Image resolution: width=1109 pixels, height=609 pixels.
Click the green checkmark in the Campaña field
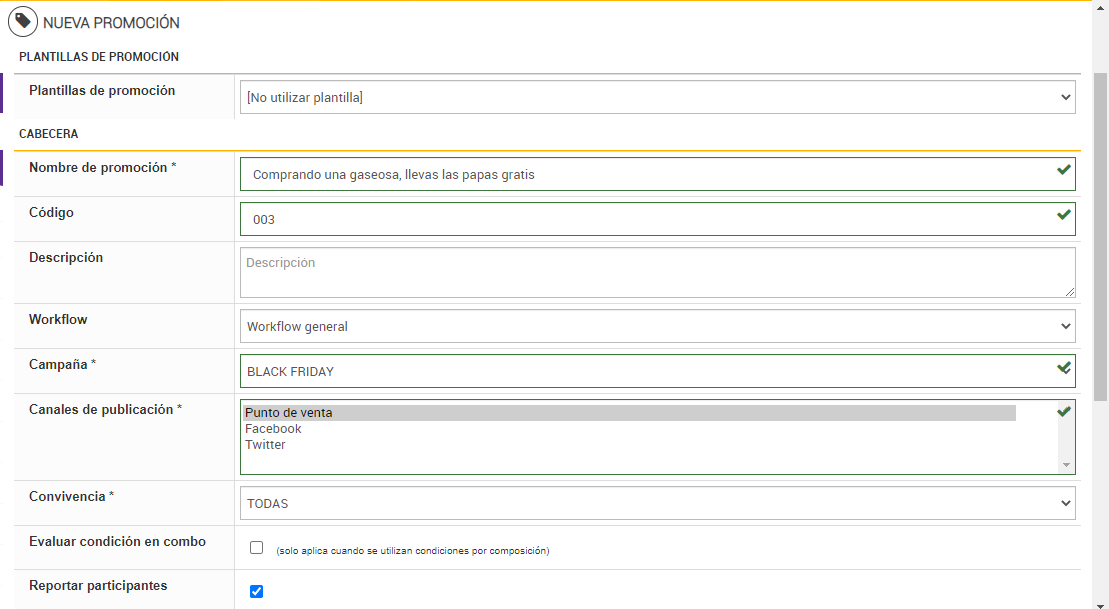[1064, 368]
